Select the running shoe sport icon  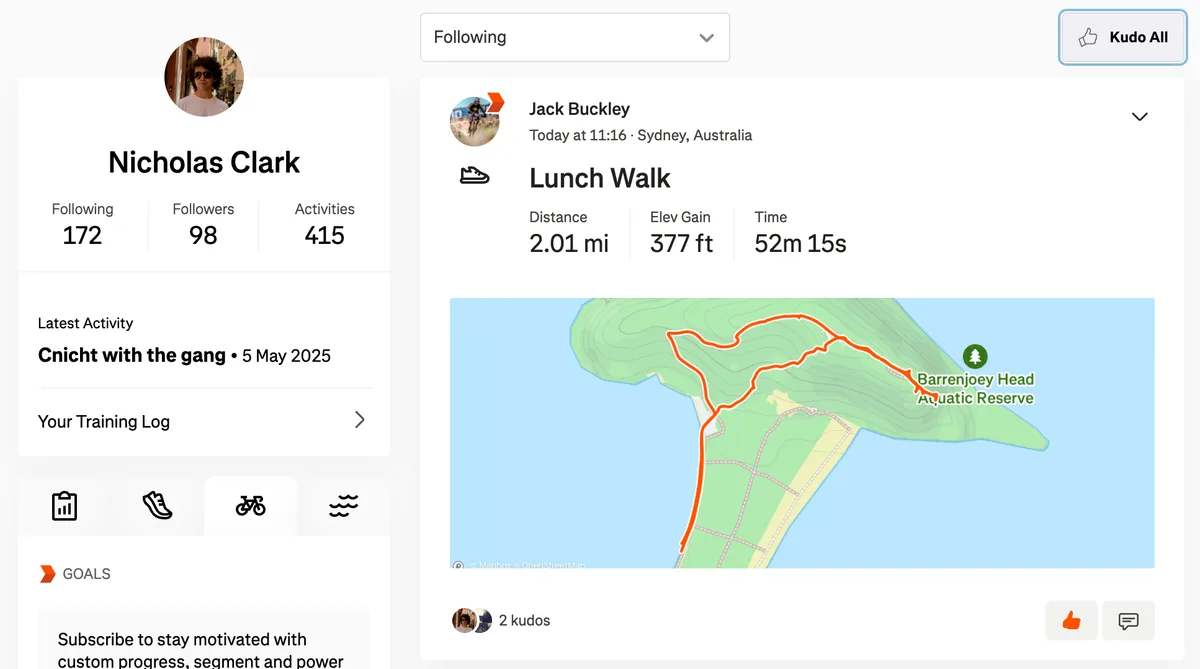[x=157, y=506]
